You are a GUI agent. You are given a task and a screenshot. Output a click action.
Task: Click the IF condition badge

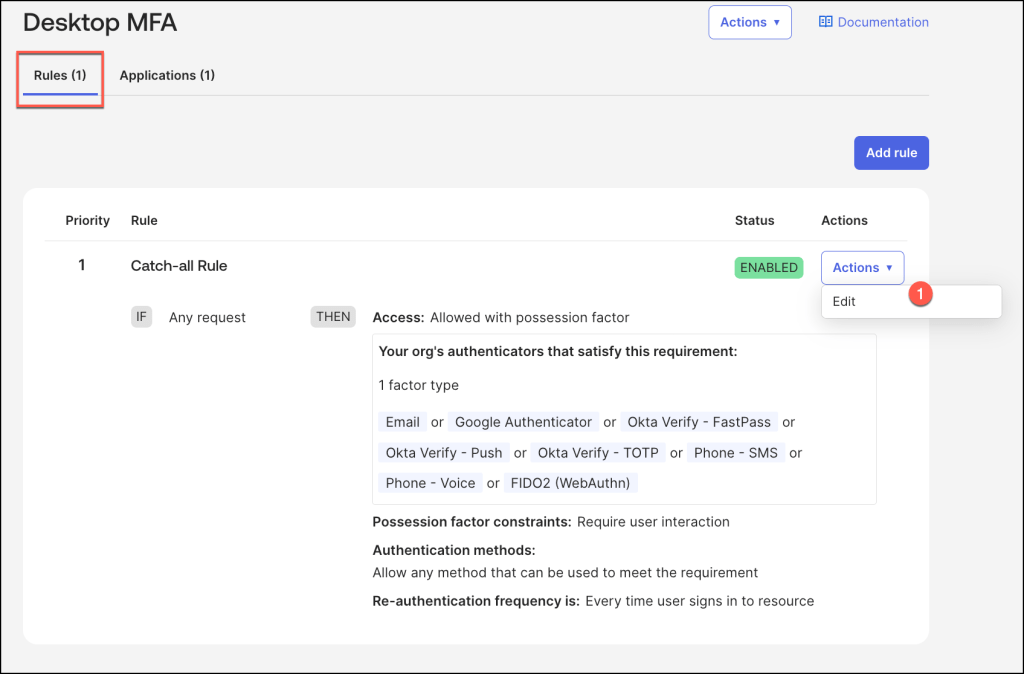(141, 317)
